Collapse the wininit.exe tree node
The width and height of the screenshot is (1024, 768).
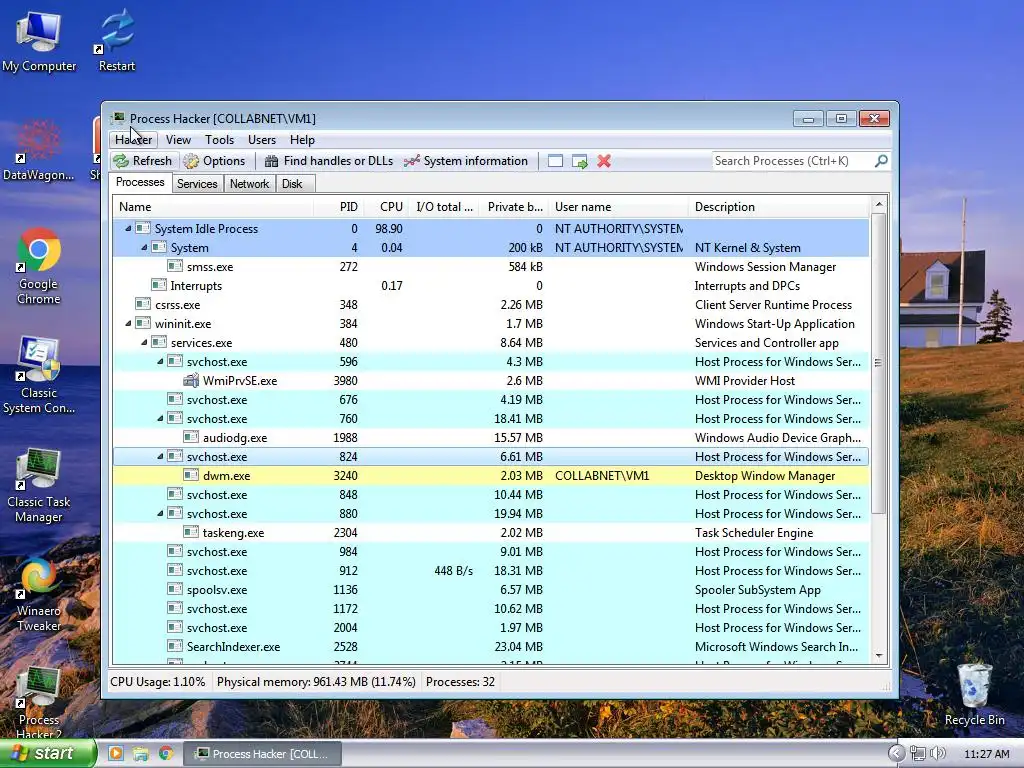(128, 323)
